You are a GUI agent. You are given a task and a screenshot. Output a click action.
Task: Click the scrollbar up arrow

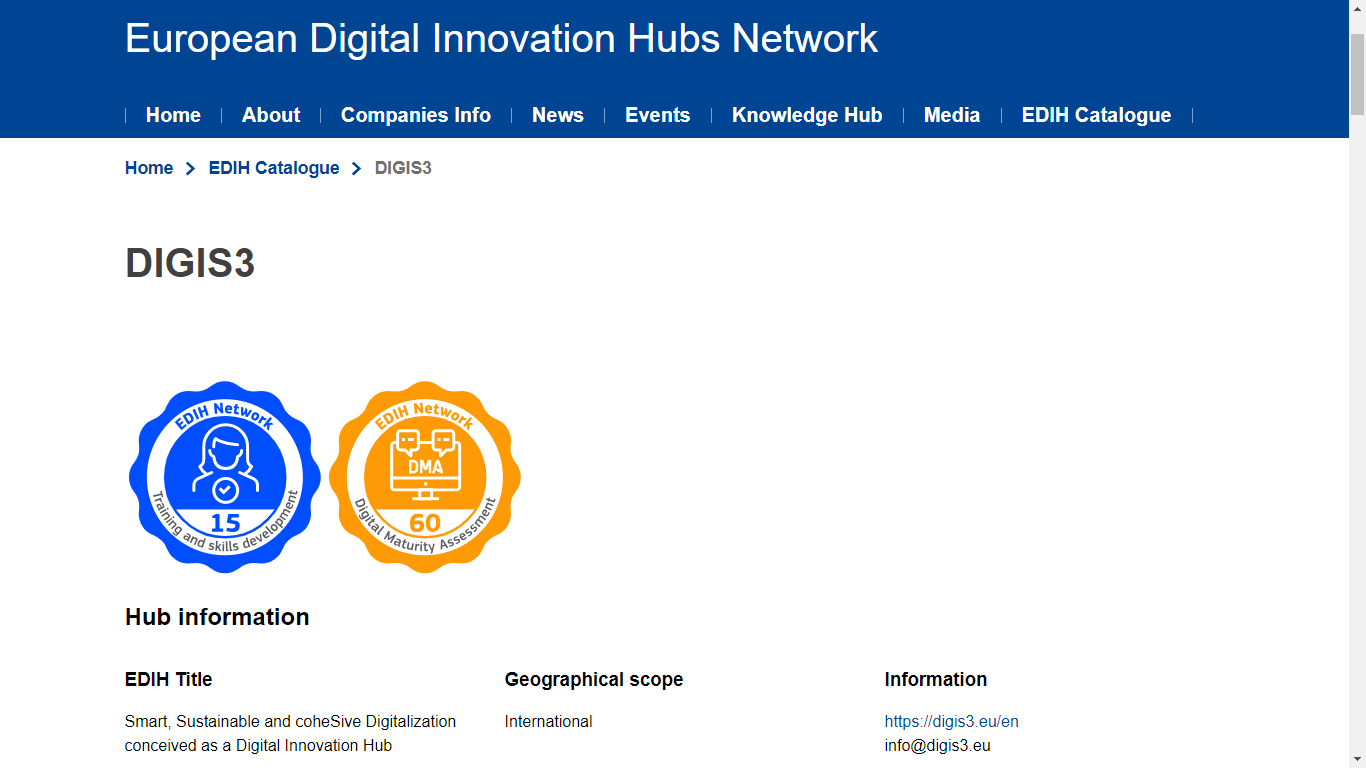(x=1357, y=9)
